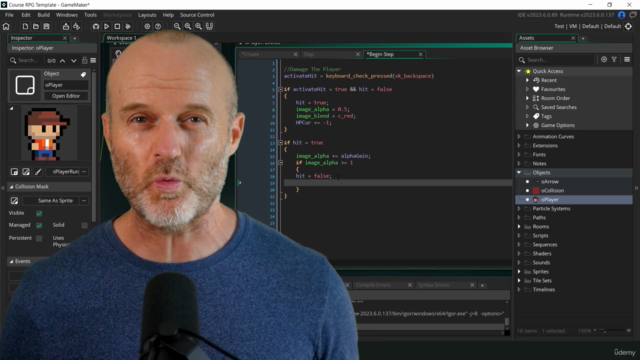640x360 pixels.
Task: Go to previous Inspector search result
Action: [62, 60]
